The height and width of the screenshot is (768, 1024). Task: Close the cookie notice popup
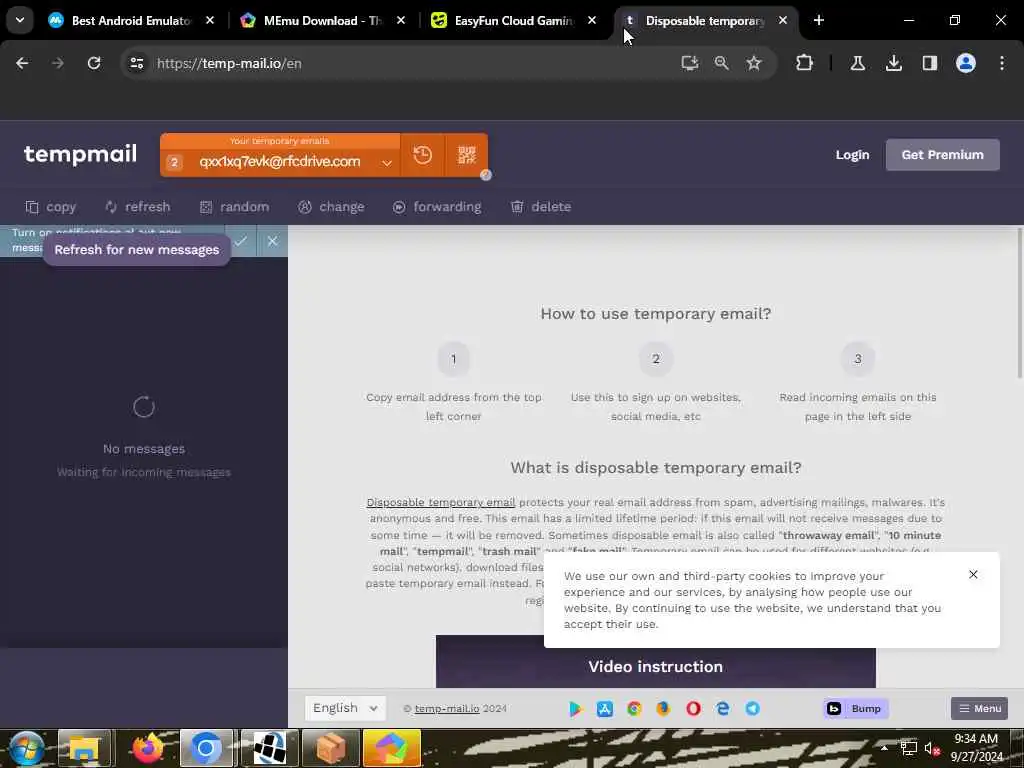click(973, 574)
